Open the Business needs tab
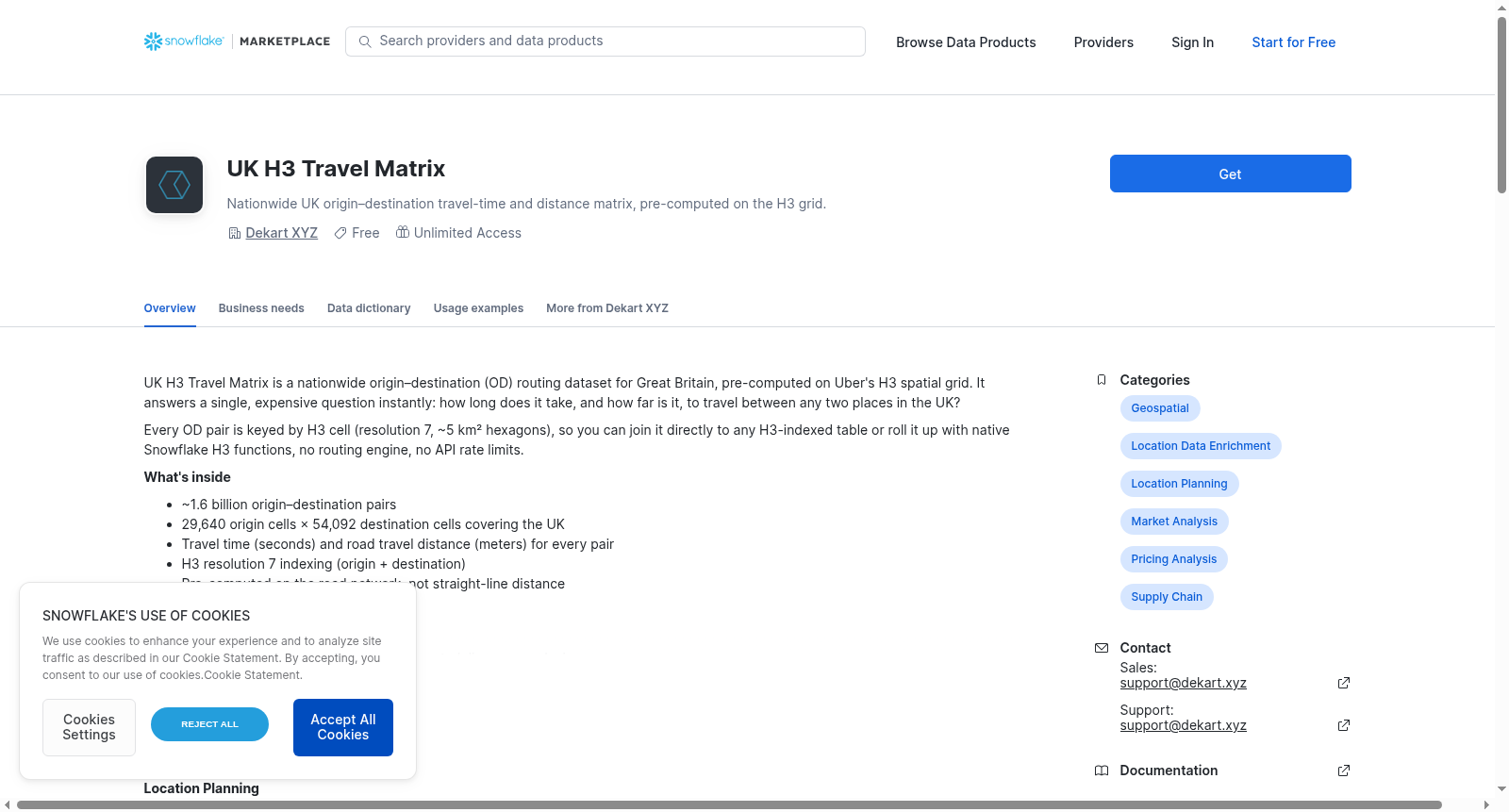The height and width of the screenshot is (812, 1509). (x=261, y=308)
